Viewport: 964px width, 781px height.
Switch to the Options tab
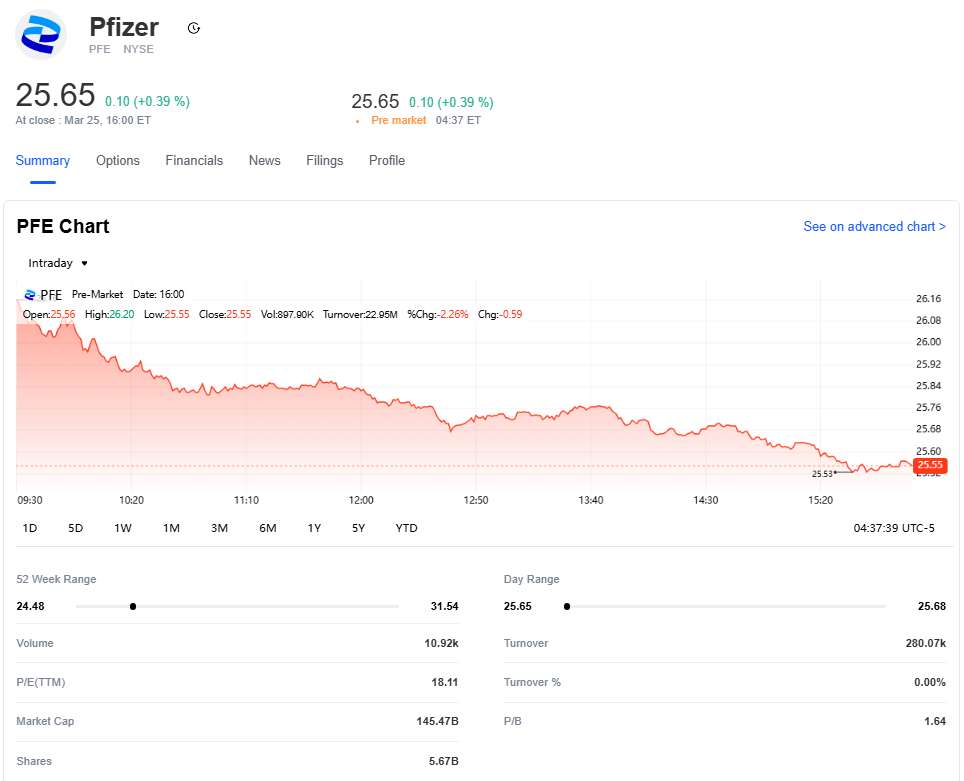pyautogui.click(x=118, y=161)
